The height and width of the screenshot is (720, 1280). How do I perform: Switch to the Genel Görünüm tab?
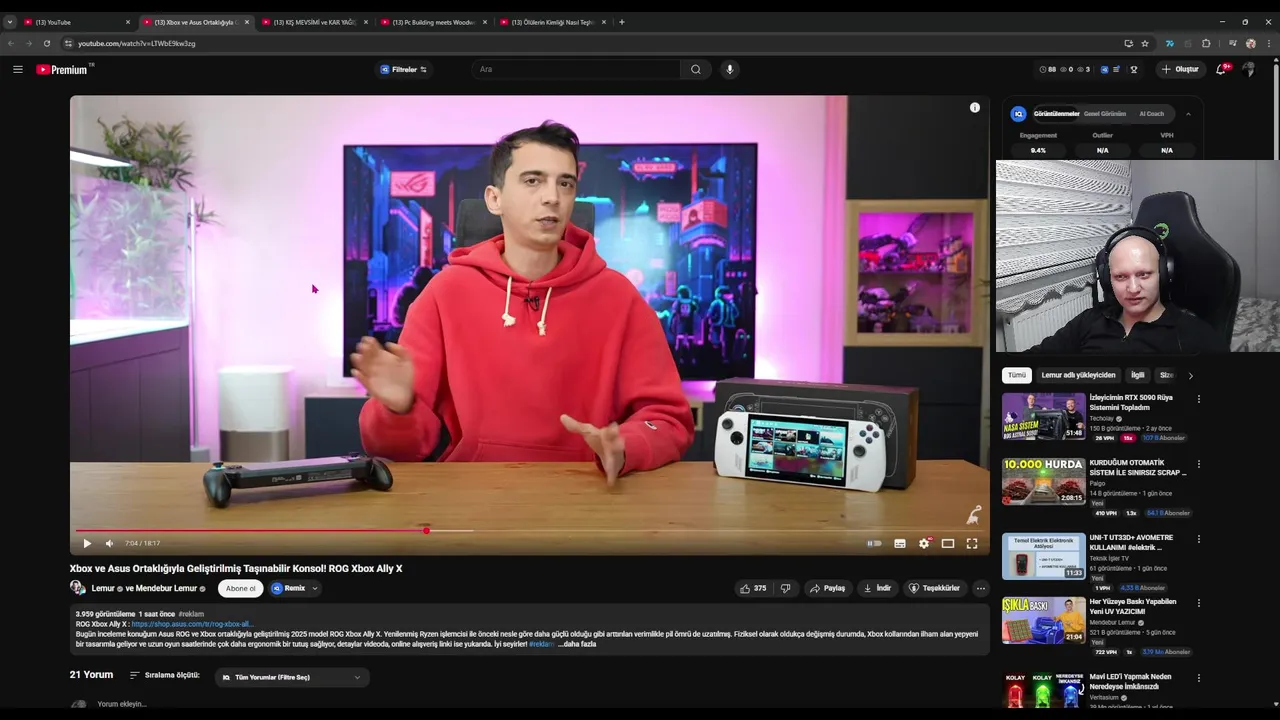click(1105, 113)
